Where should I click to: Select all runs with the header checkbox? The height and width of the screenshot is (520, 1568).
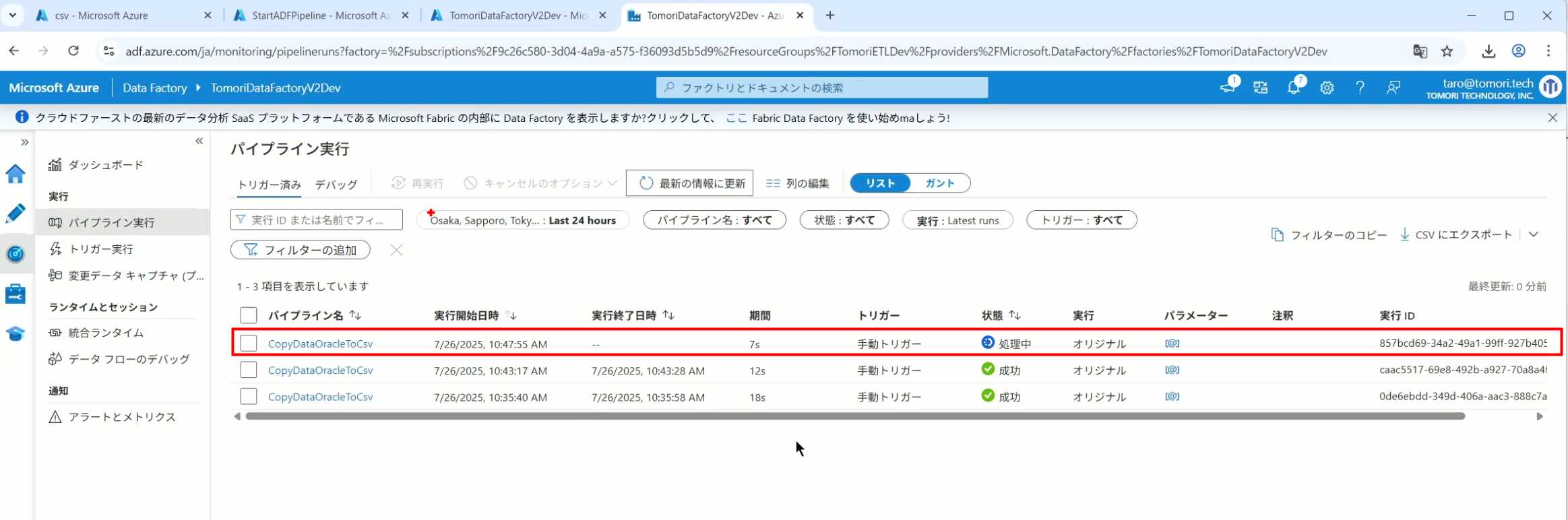[x=249, y=315]
